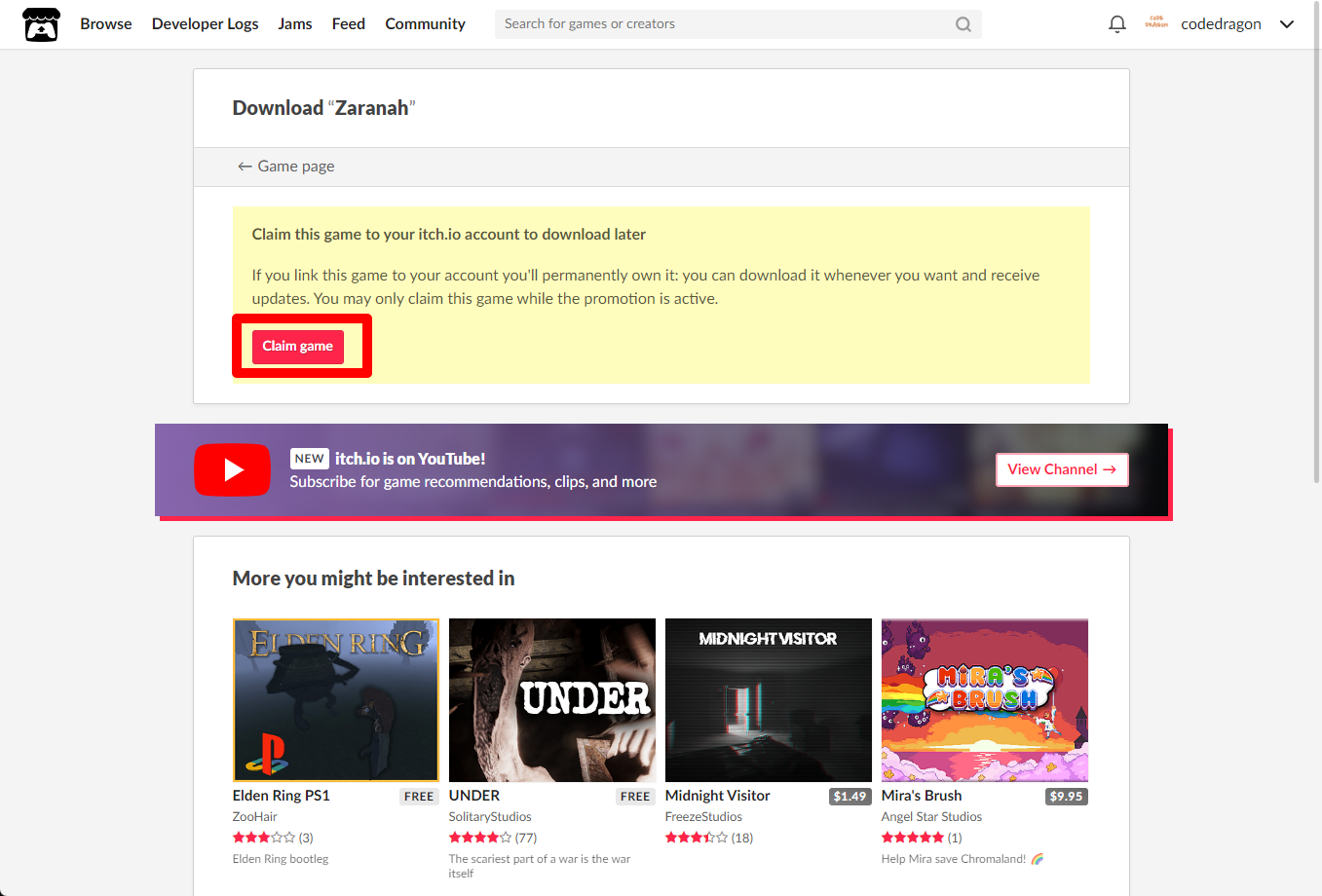Click Mira's Brush star rating (1)

tap(922, 838)
